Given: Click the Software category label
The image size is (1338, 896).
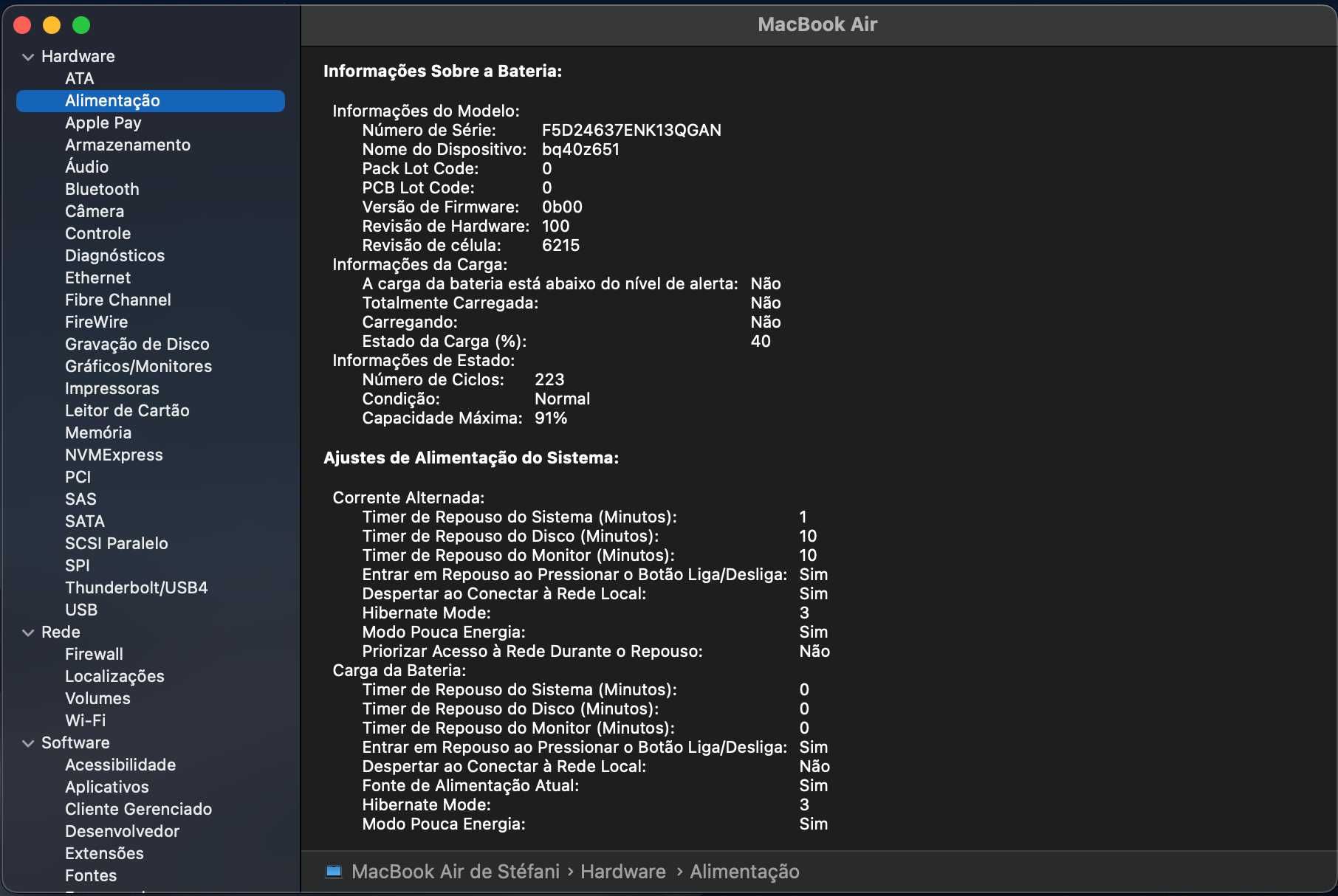Looking at the screenshot, I should 75,743.
